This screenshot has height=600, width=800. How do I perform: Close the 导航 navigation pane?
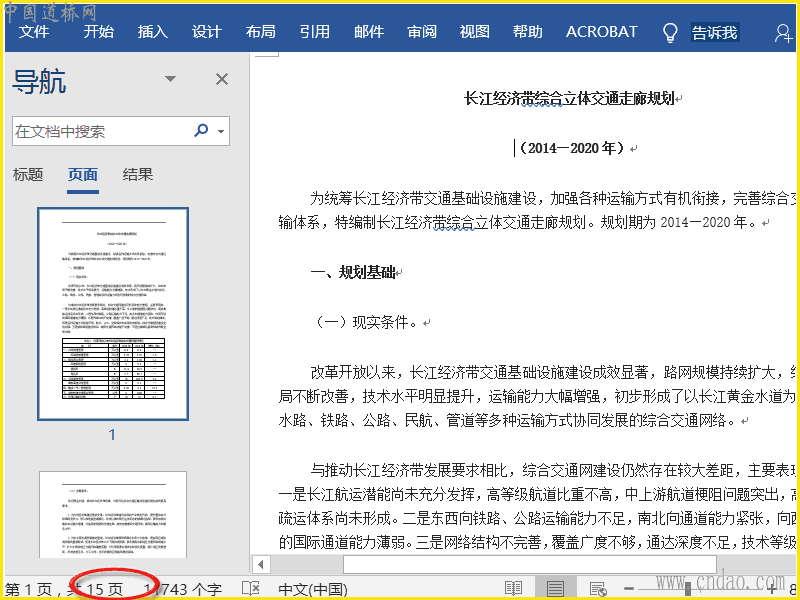(x=221, y=79)
